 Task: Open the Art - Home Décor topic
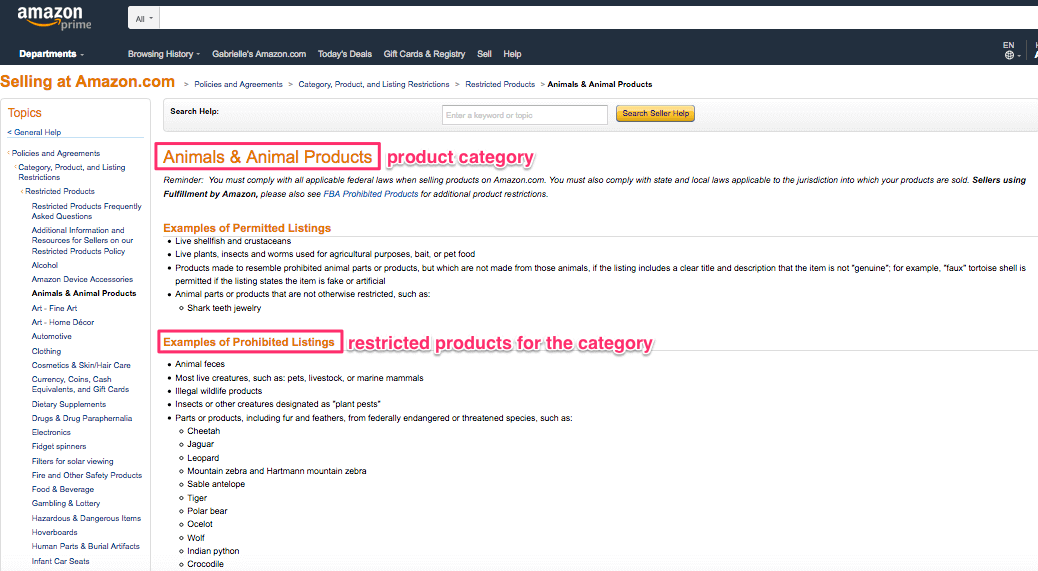click(63, 323)
